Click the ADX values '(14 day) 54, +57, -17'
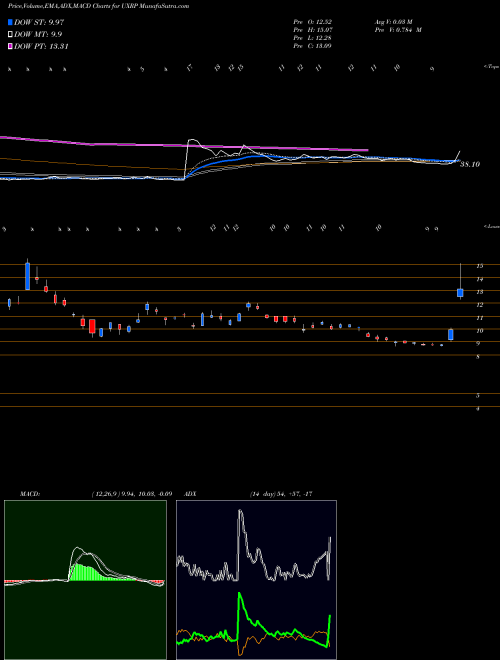Image resolution: width=500 pixels, height=660 pixels. [x=281, y=494]
